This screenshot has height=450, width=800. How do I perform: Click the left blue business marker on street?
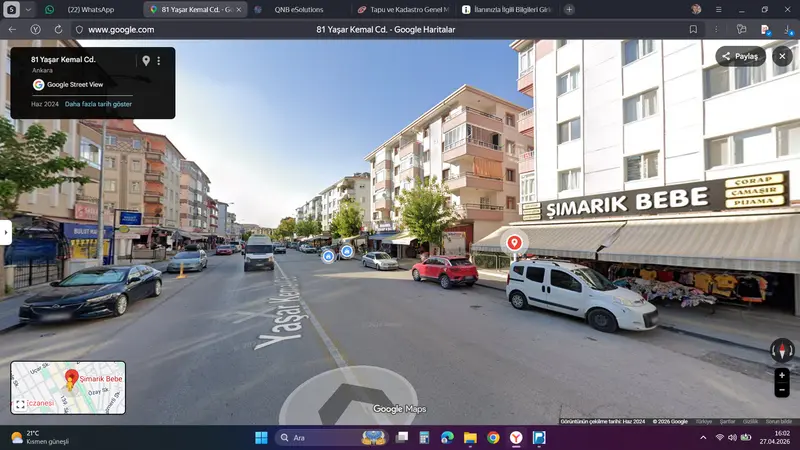point(328,256)
